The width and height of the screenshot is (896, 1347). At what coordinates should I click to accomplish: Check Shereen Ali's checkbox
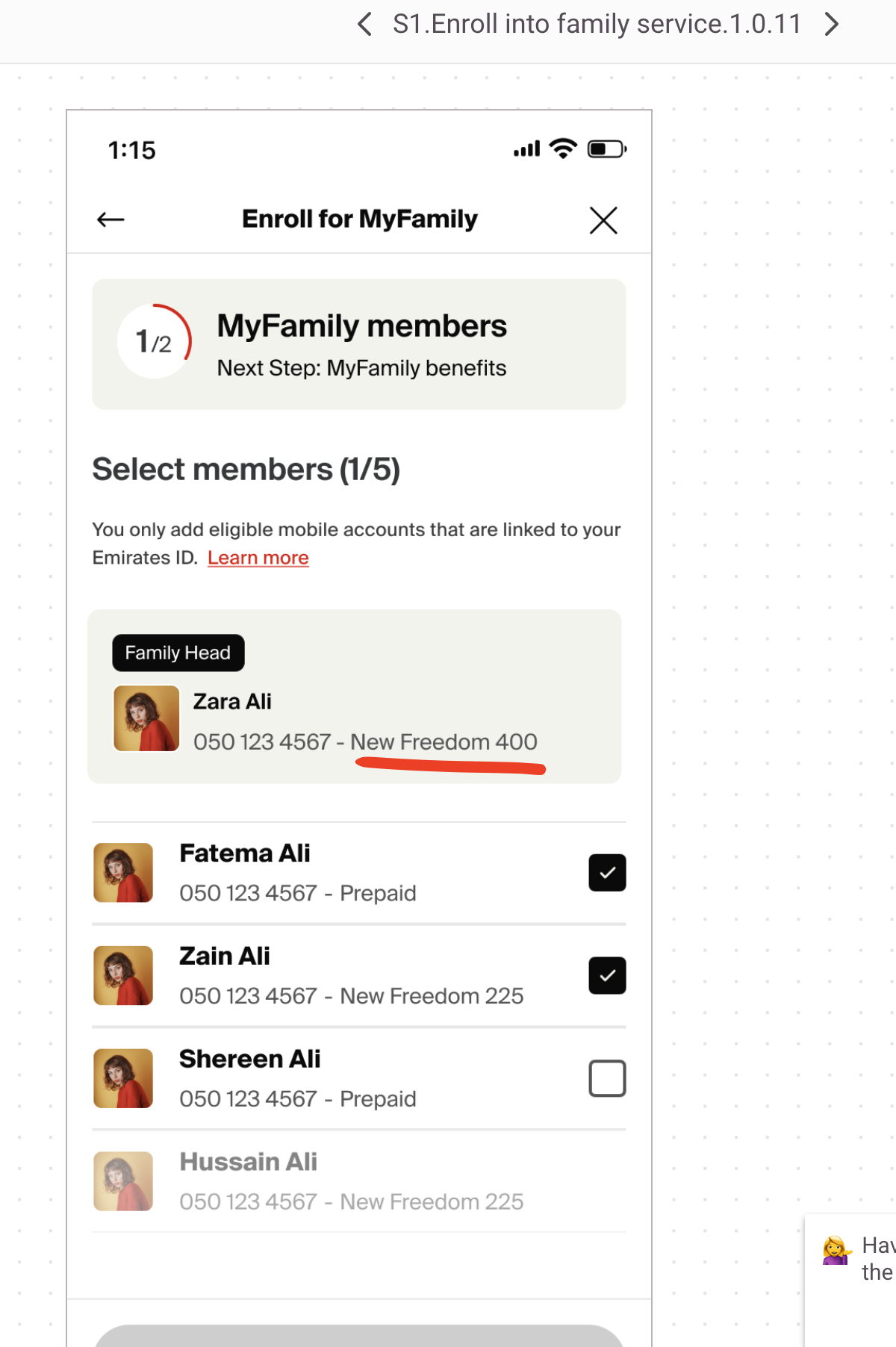(607, 1078)
